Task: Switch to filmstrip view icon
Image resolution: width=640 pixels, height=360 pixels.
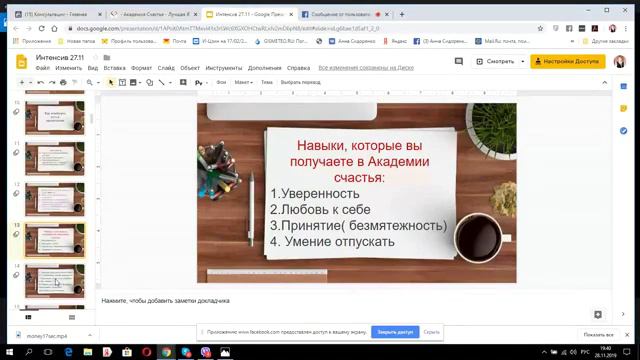Action: coord(28,317)
